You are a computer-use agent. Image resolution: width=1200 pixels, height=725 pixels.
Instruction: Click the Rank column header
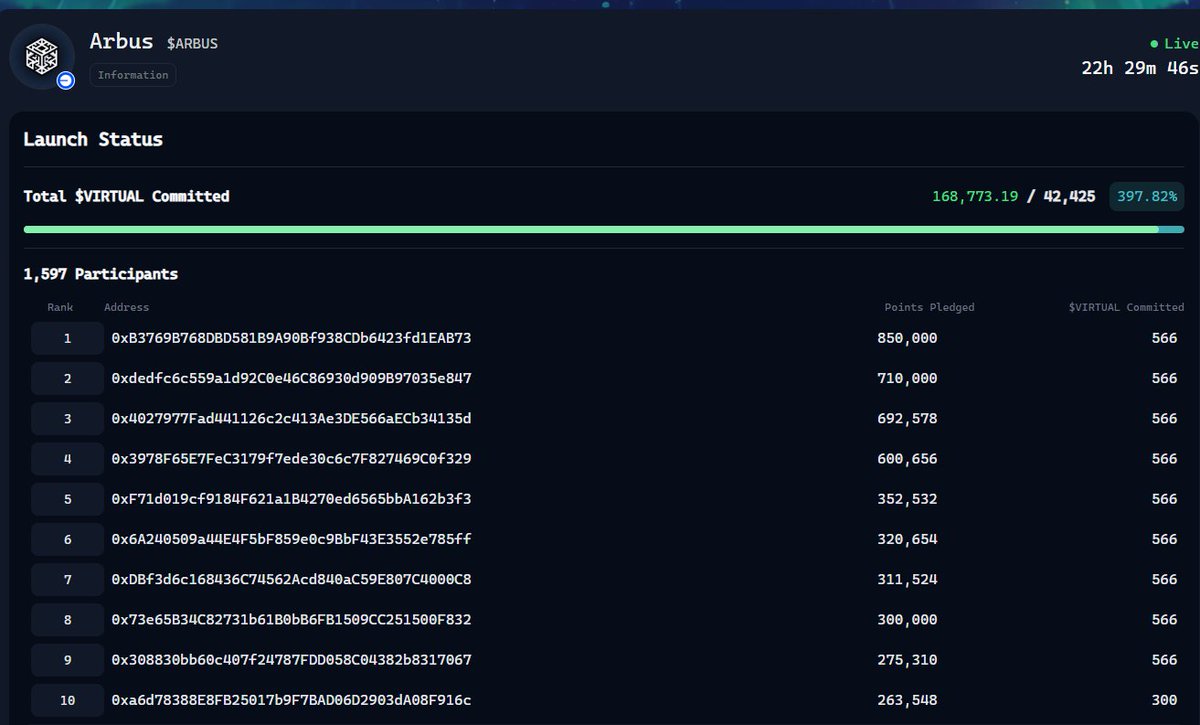click(60, 307)
